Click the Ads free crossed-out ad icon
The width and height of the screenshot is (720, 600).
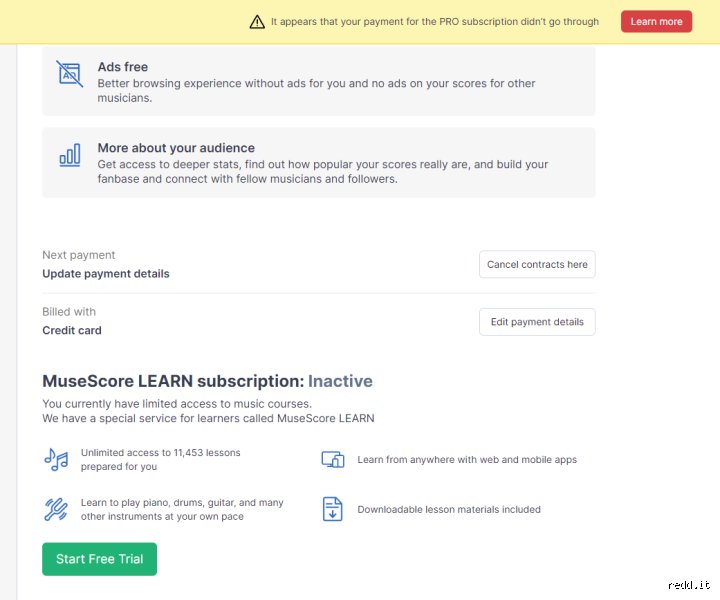pos(69,74)
